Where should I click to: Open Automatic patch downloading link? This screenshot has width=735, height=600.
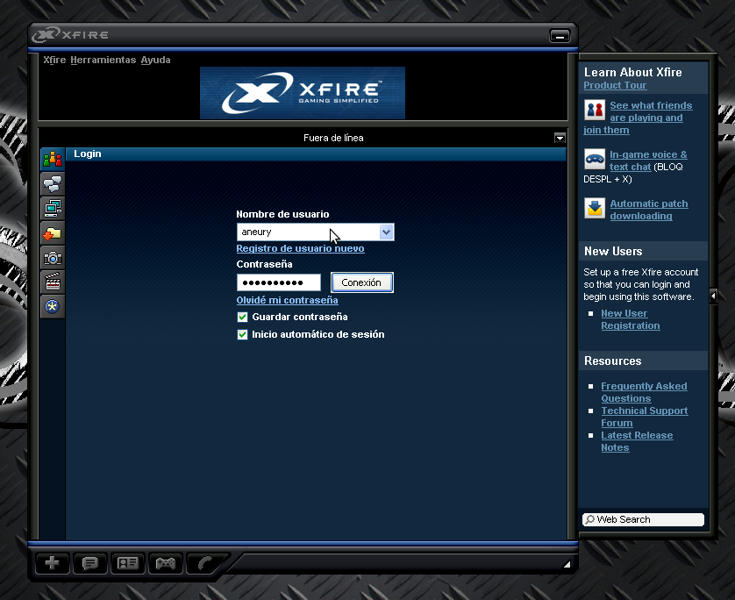pyautogui.click(x=649, y=210)
